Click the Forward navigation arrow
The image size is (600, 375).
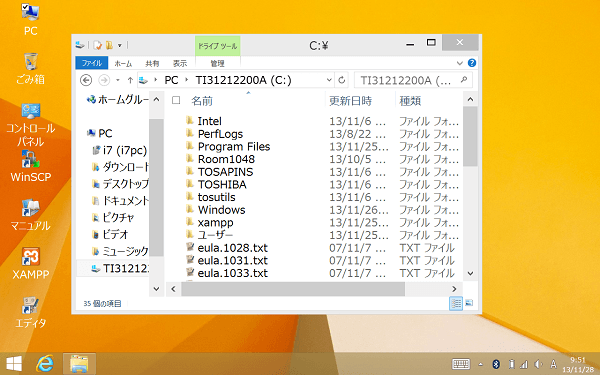104,80
